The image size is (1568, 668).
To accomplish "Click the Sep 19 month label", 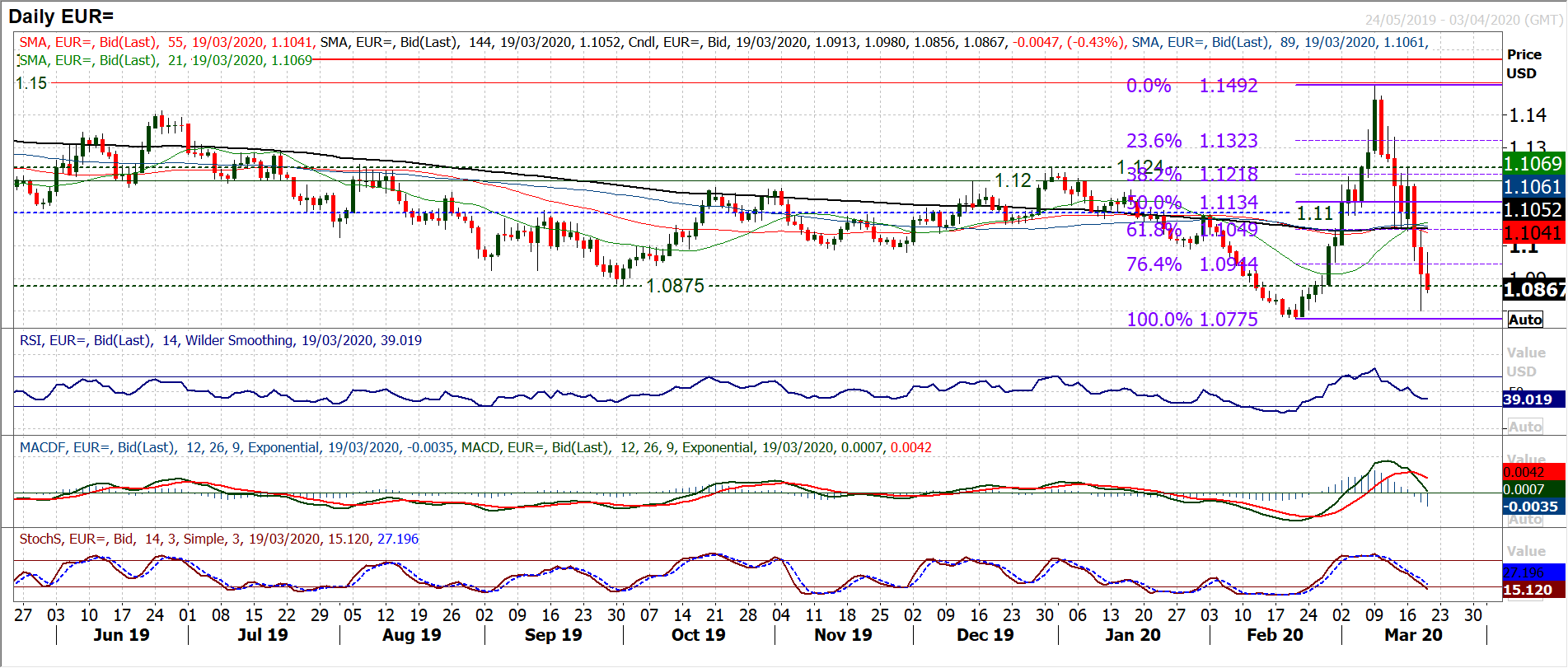I will coord(553,635).
